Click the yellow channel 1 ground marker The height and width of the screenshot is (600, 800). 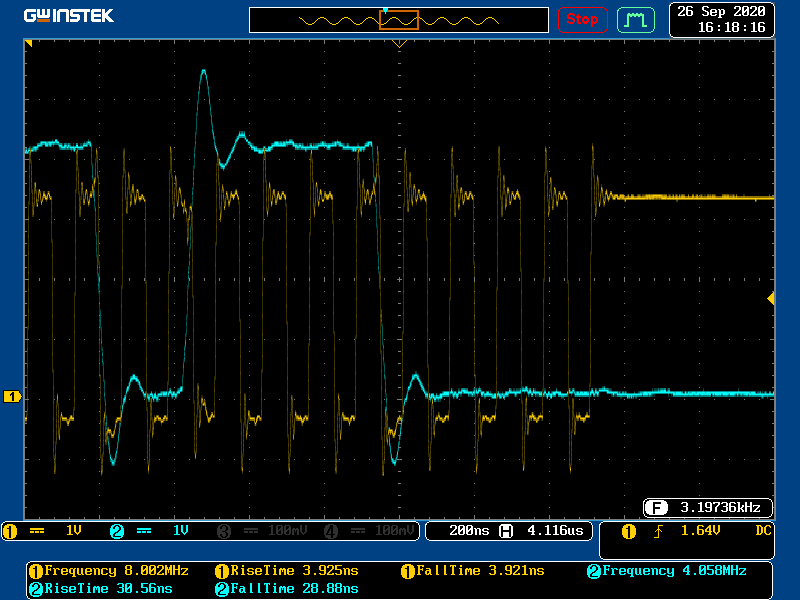coord(12,397)
